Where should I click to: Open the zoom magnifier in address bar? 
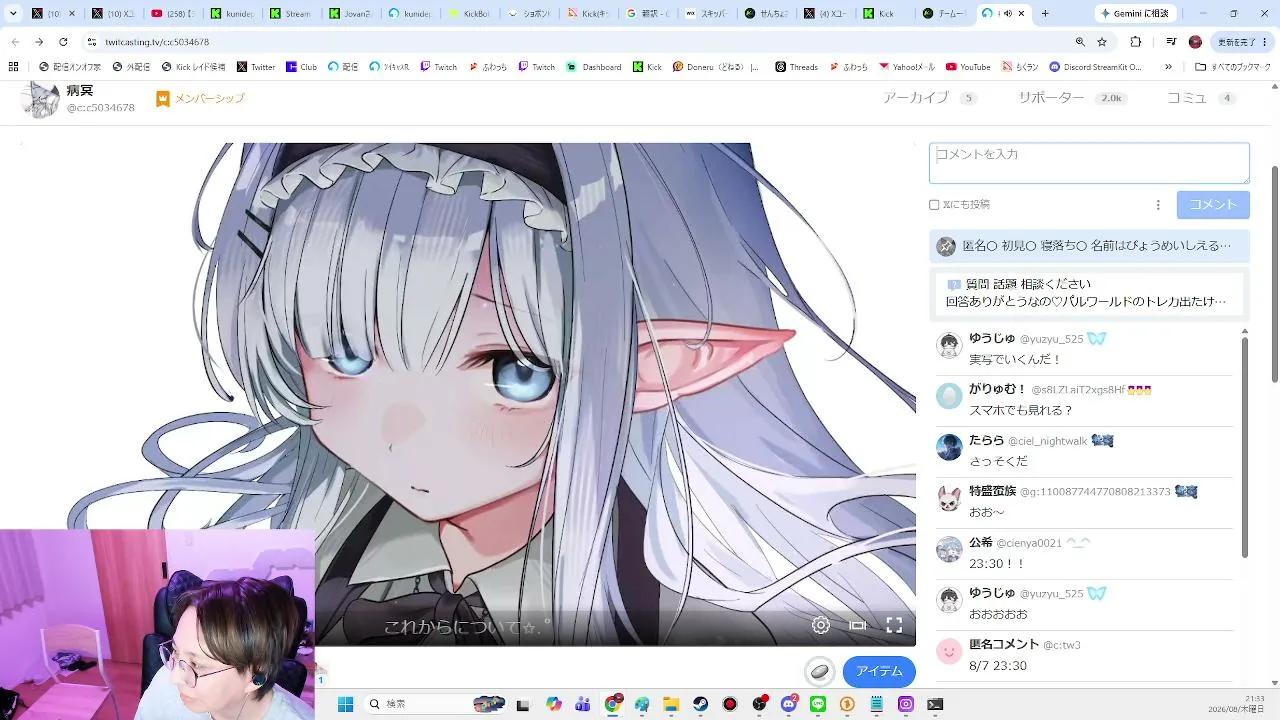pos(1080,42)
